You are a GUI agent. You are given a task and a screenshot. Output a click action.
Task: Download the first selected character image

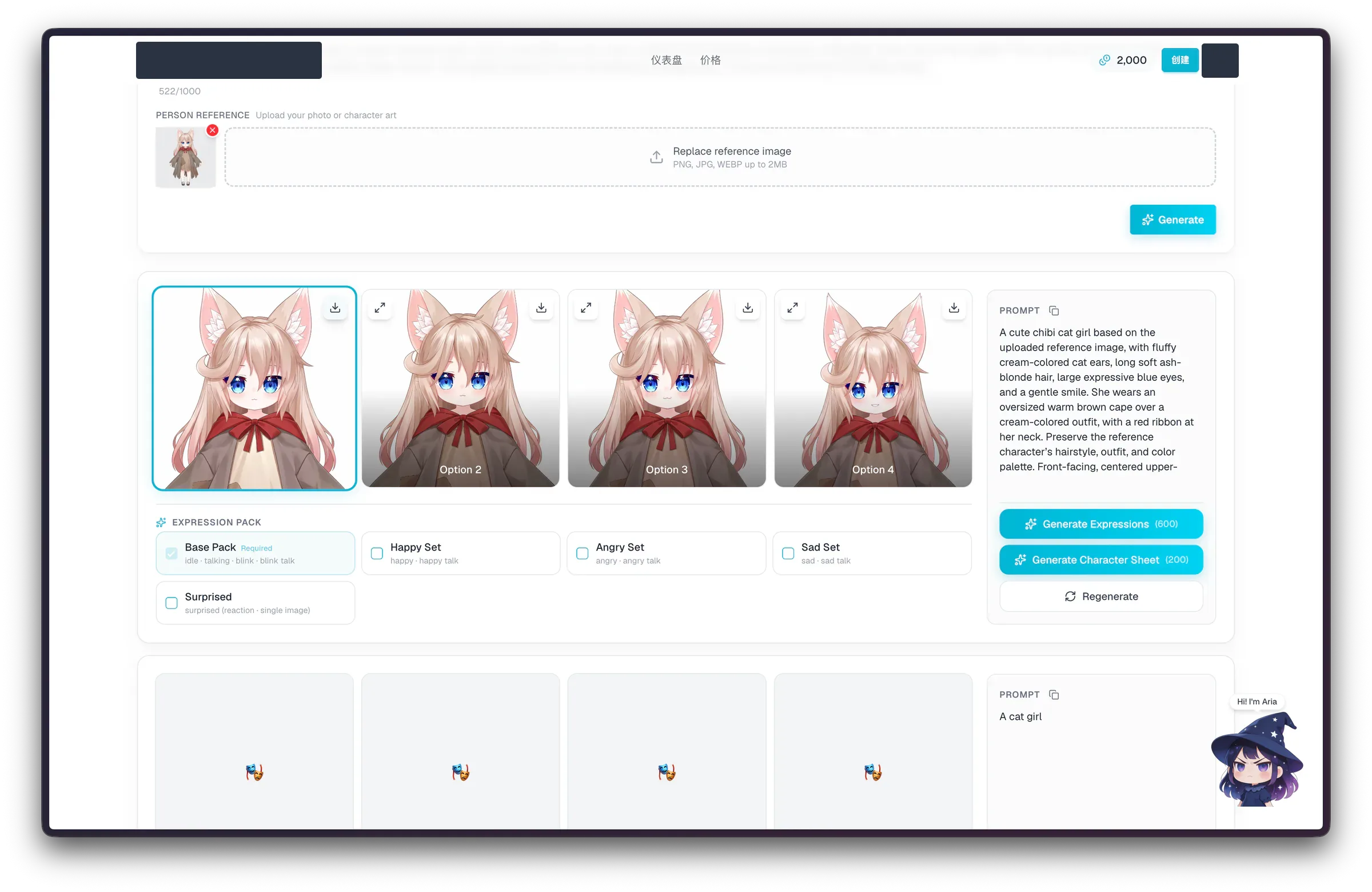[x=335, y=308]
